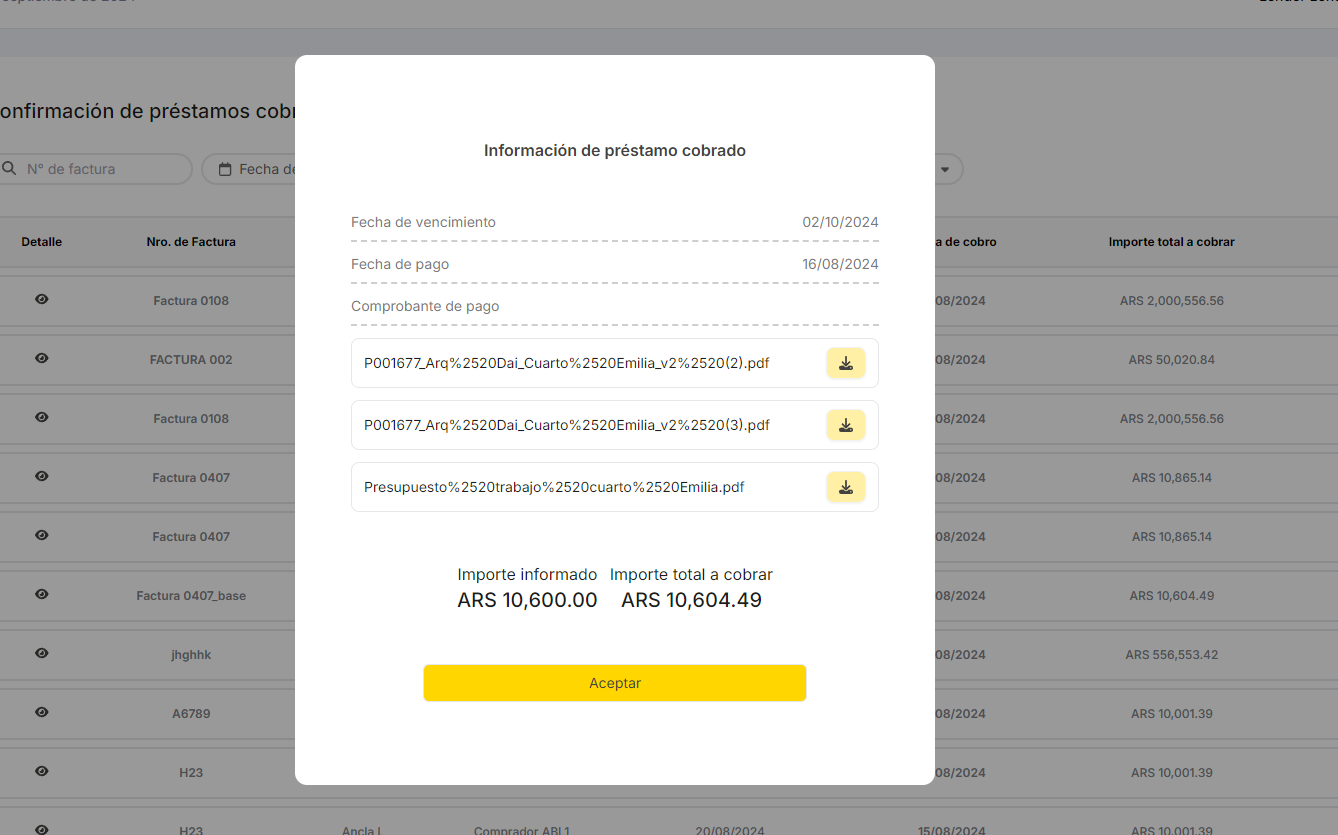Download the Presupuesto trabajo cuarto Emilia PDF

(845, 487)
